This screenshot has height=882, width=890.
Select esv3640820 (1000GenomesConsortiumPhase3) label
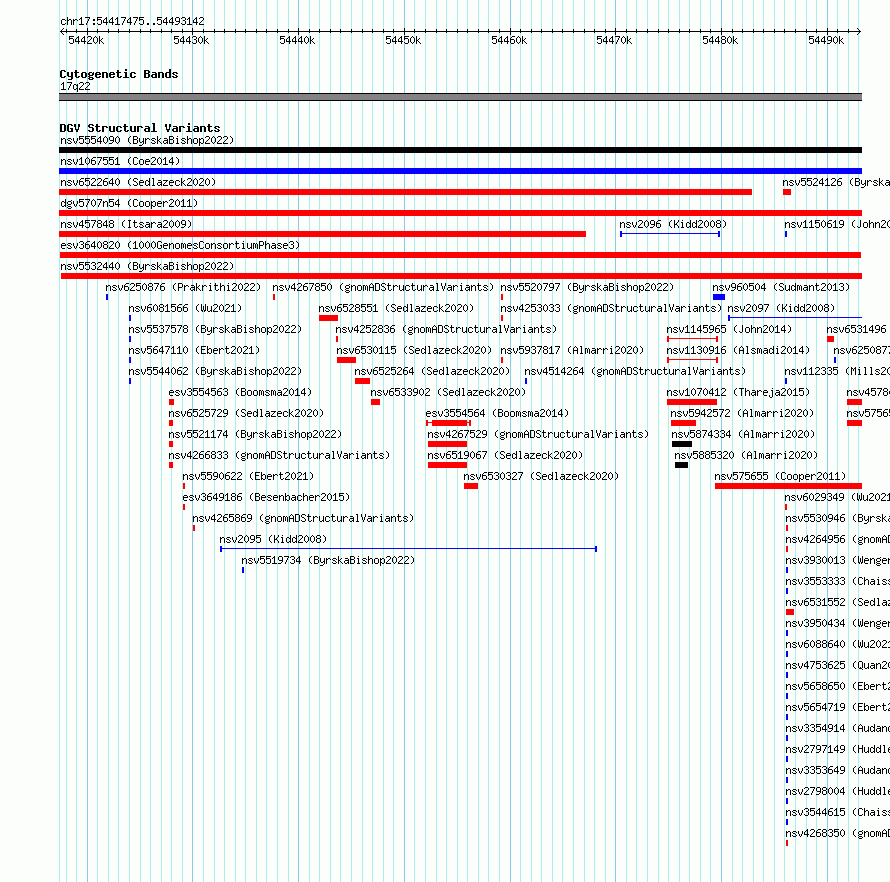click(180, 245)
